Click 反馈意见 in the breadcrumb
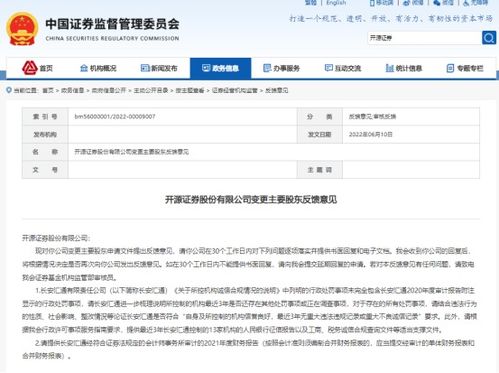Viewport: 499px width, 373px height. [x=277, y=90]
